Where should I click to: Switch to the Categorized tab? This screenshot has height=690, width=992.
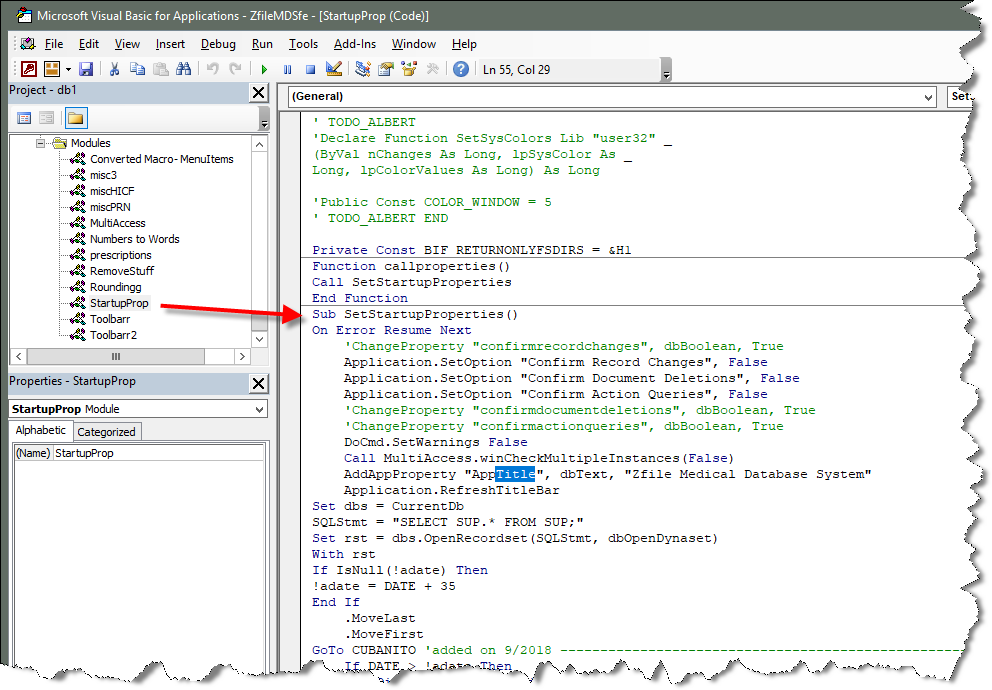(106, 432)
